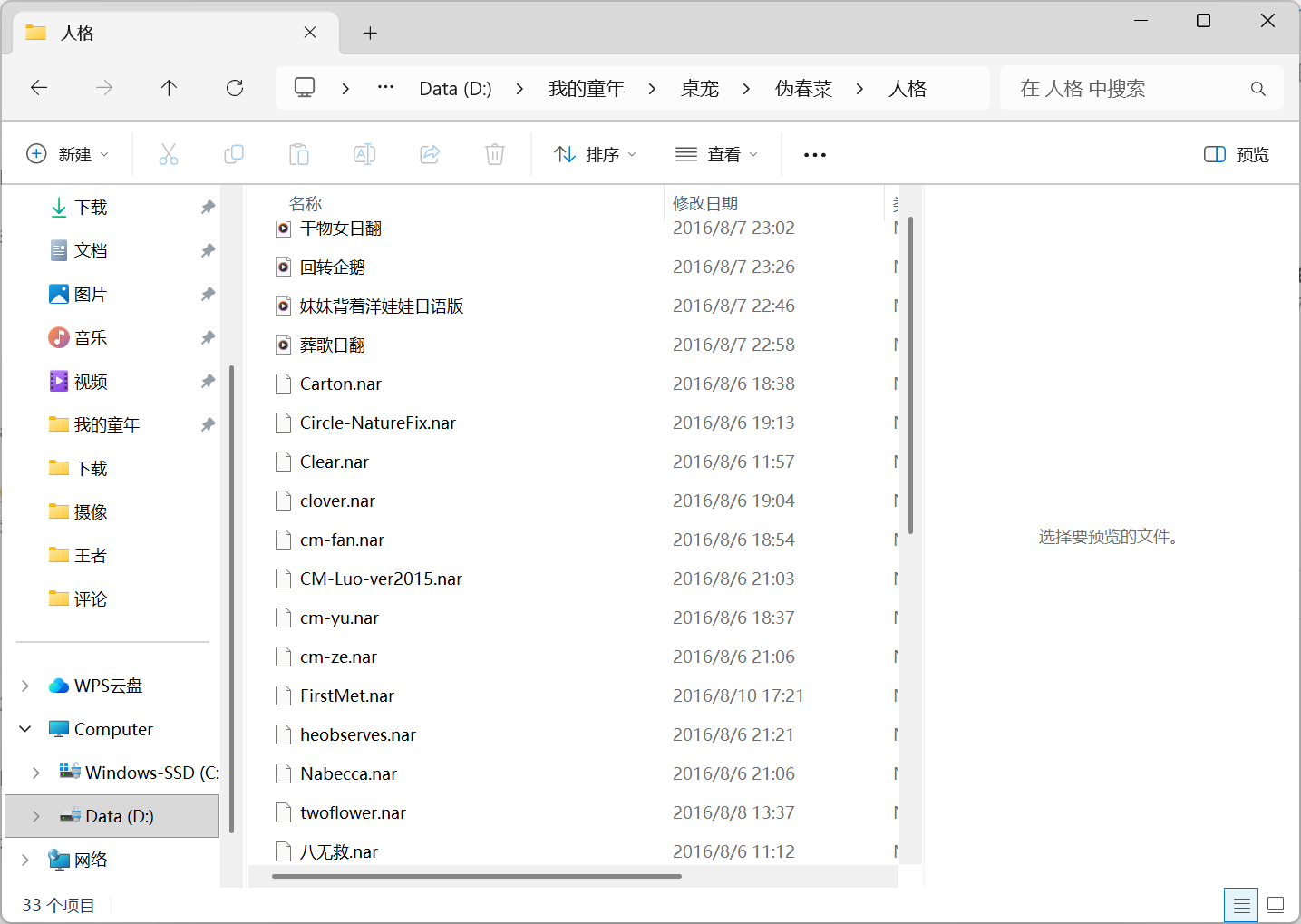
Task: Open the 评论 folder in navigation pane
Action: (x=91, y=599)
